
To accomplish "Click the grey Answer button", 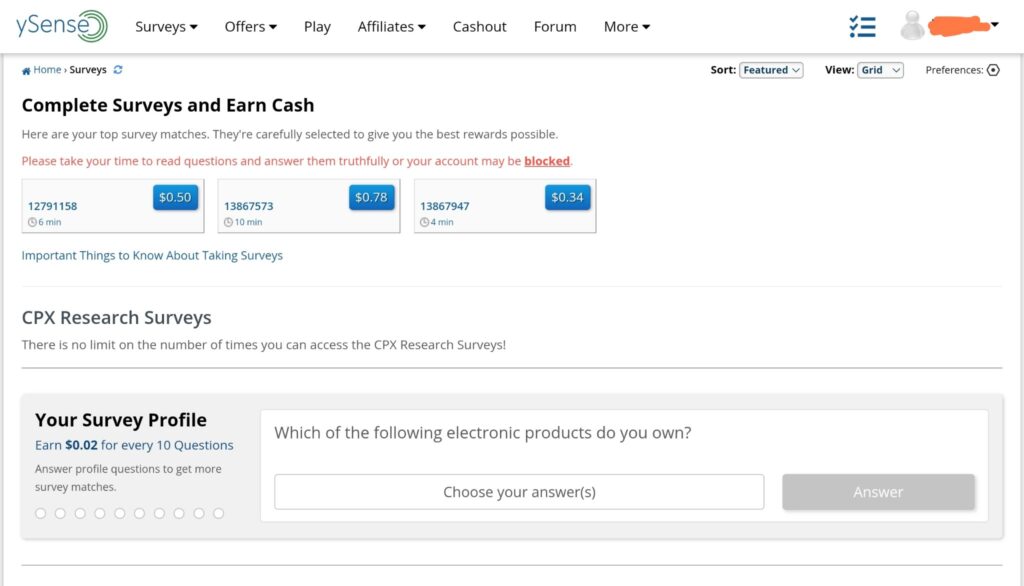I will pos(878,492).
